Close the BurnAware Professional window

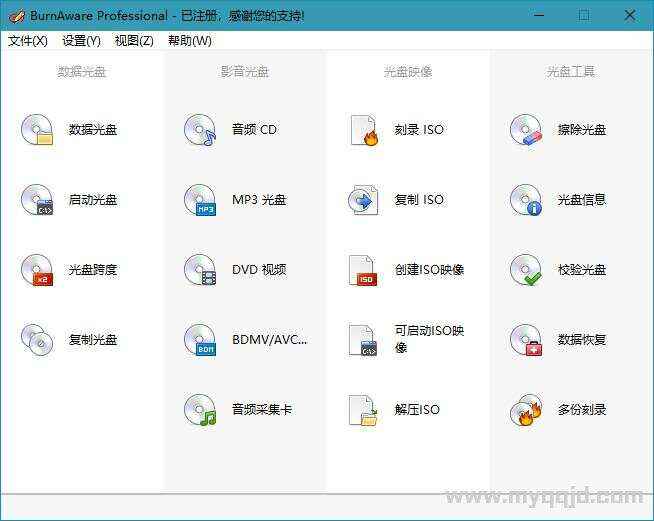point(630,16)
